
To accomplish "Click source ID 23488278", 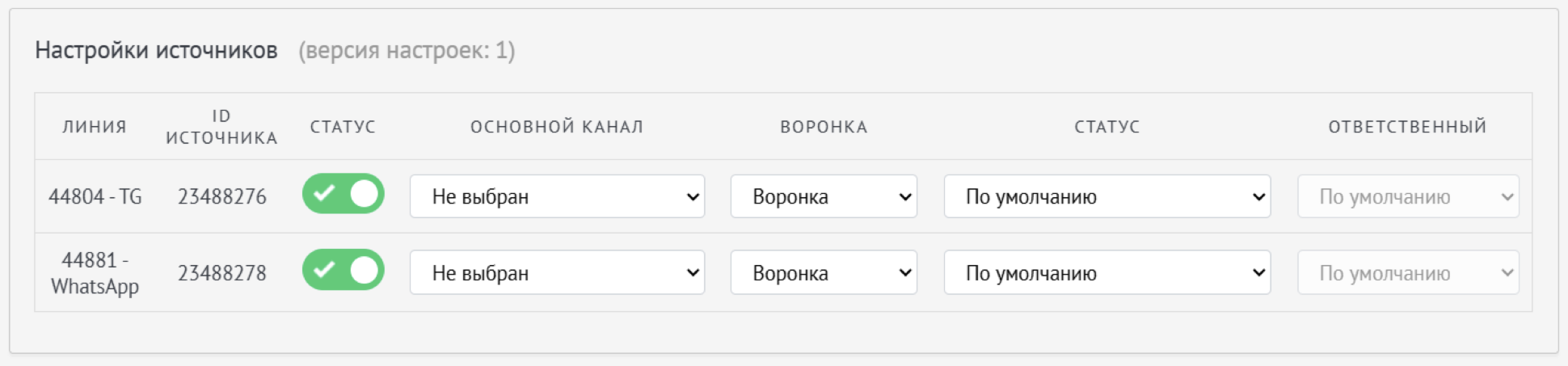I will [x=222, y=273].
